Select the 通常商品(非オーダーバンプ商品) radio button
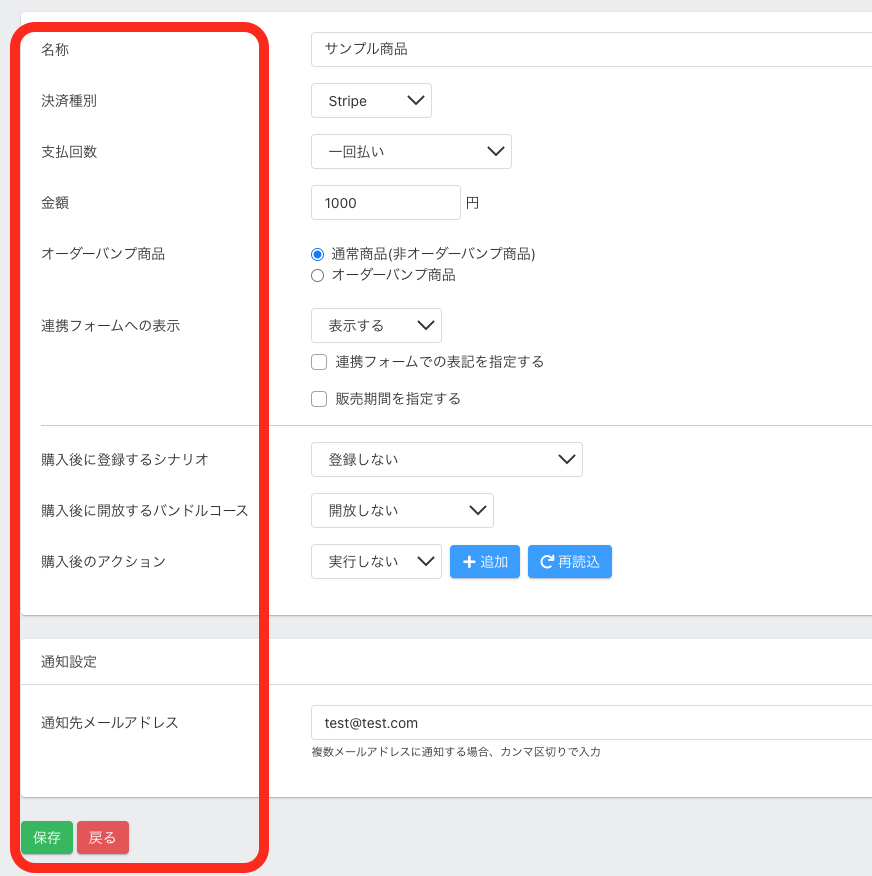Viewport: 872px width, 876px height. (x=318, y=254)
